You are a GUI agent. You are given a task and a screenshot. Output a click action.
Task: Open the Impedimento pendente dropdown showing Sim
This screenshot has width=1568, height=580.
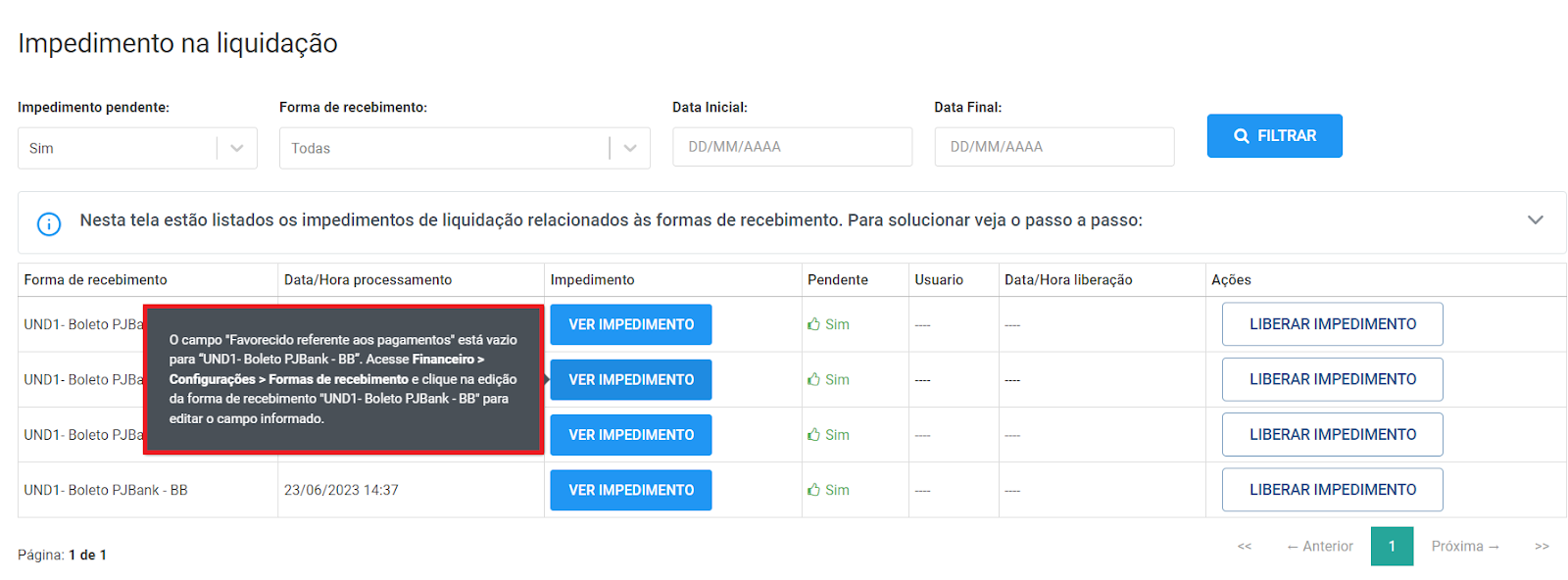pyautogui.click(x=137, y=148)
